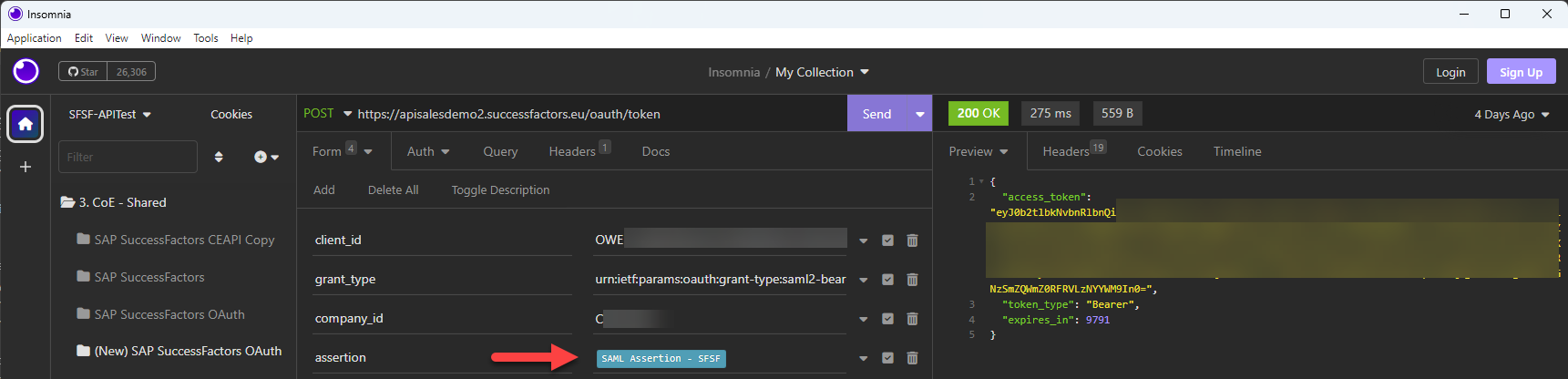Open the client_id row options arrow
1568x379 pixels.
click(863, 241)
